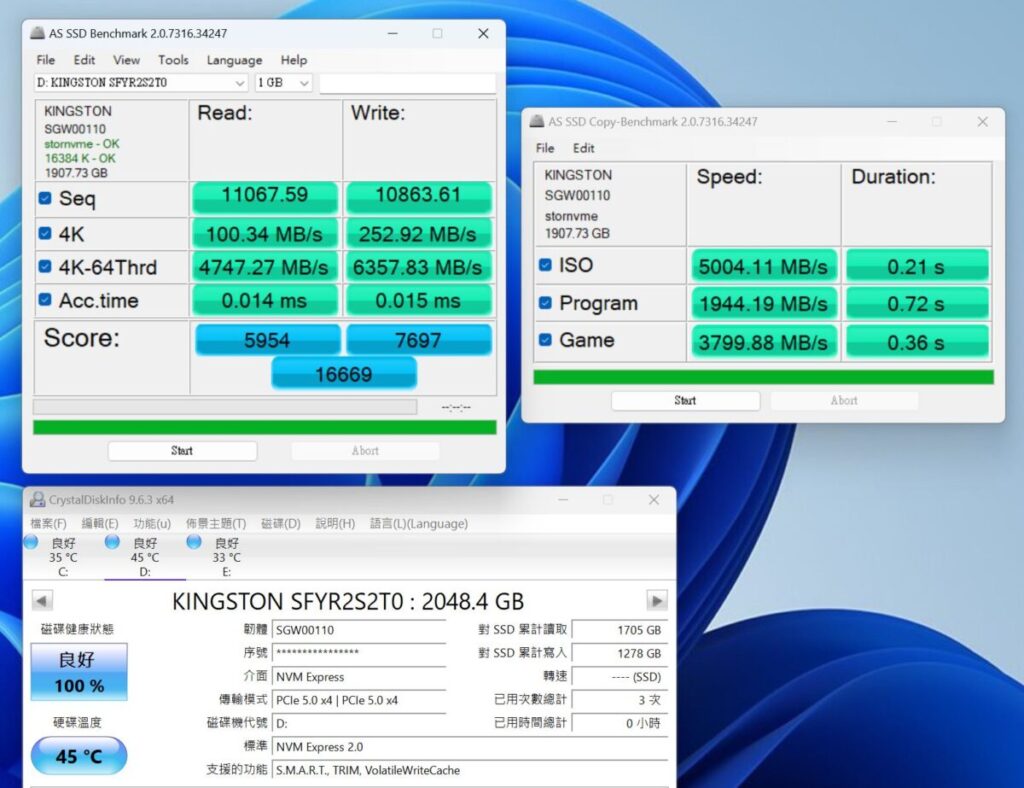Open the 佈景主題(T) menu in CrystalDiskInfo

point(216,524)
